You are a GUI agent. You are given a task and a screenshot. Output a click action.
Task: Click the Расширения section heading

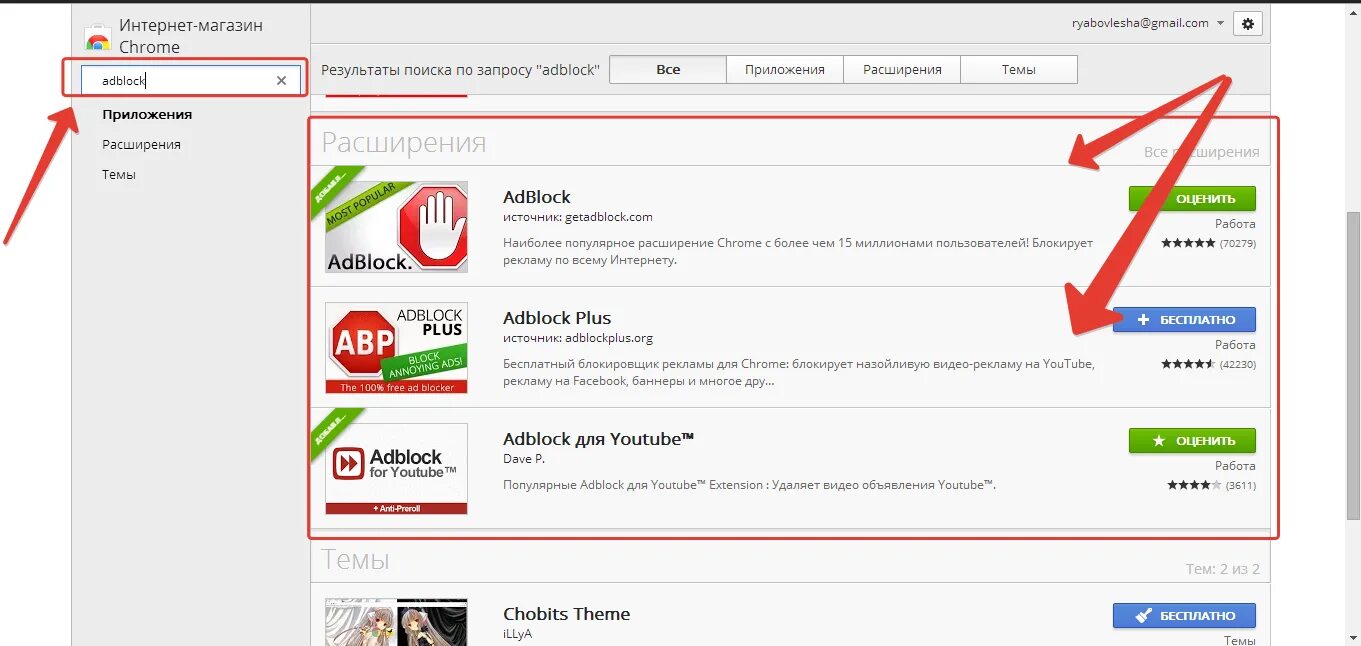(x=403, y=142)
